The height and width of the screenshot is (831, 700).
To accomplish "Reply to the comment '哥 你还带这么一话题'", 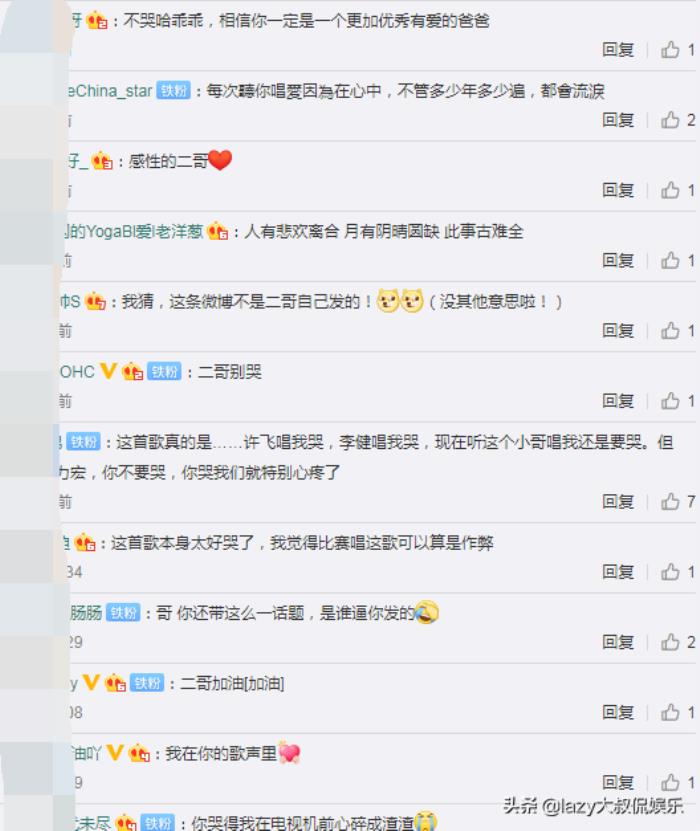I will pos(618,642).
